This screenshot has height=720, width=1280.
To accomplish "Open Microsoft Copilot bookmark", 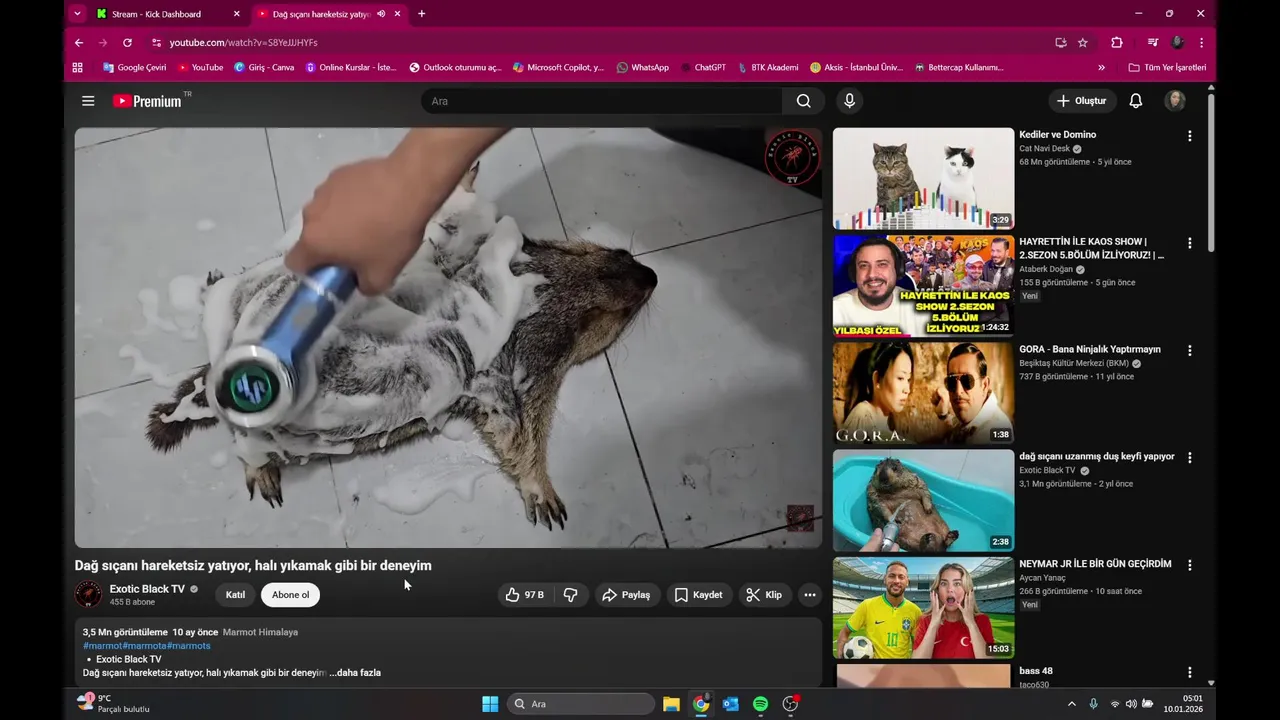I will click(558, 67).
